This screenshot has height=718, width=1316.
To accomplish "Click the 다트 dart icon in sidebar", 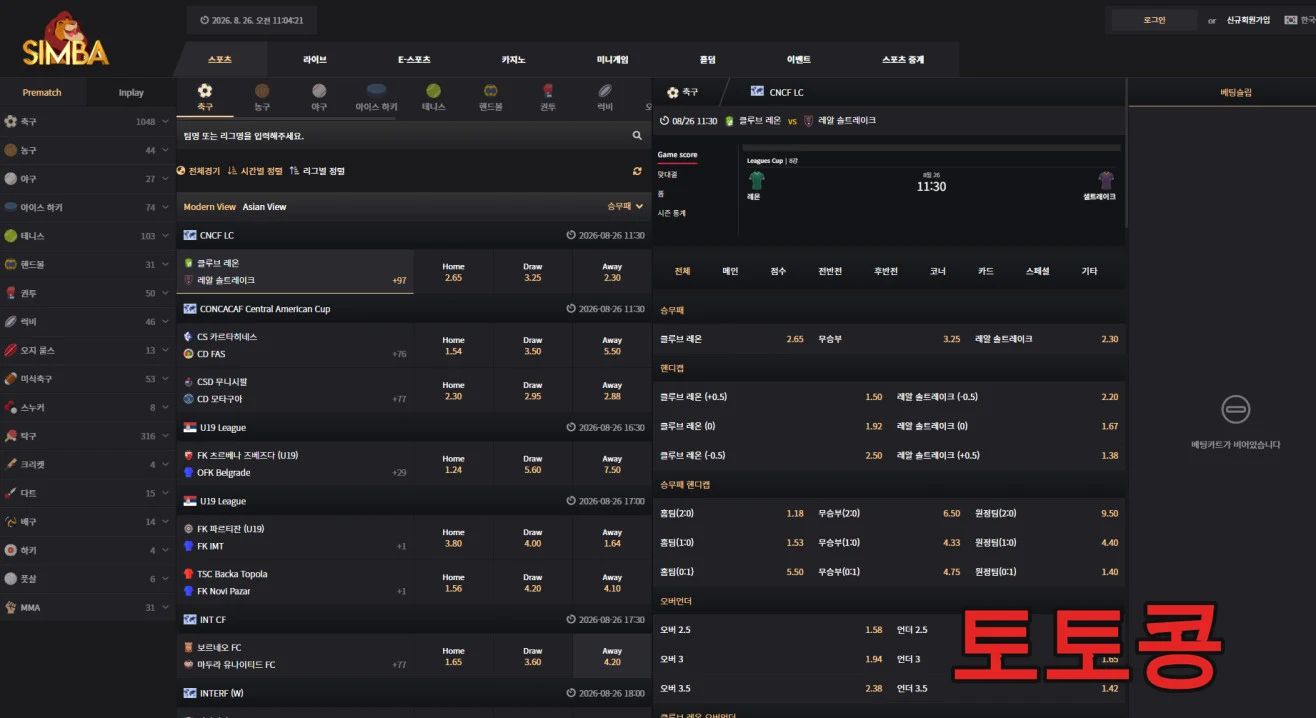I will [x=11, y=493].
